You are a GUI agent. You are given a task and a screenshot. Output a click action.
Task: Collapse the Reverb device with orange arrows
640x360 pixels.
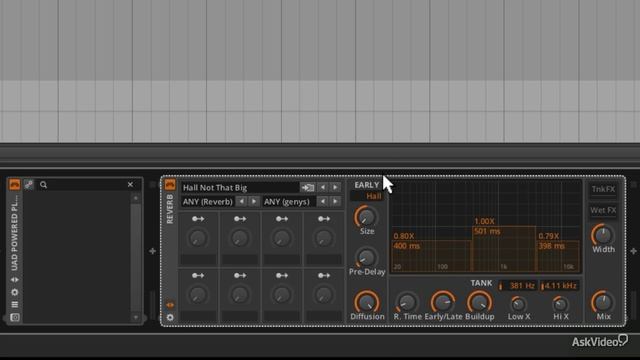click(170, 305)
